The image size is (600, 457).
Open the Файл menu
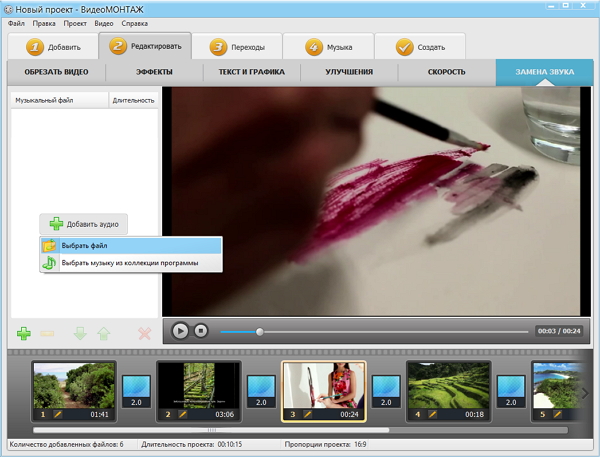pos(16,23)
